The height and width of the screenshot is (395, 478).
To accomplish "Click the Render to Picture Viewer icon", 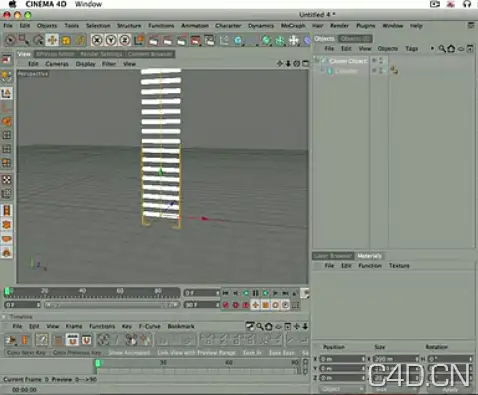I will pyautogui.click(x=195, y=40).
